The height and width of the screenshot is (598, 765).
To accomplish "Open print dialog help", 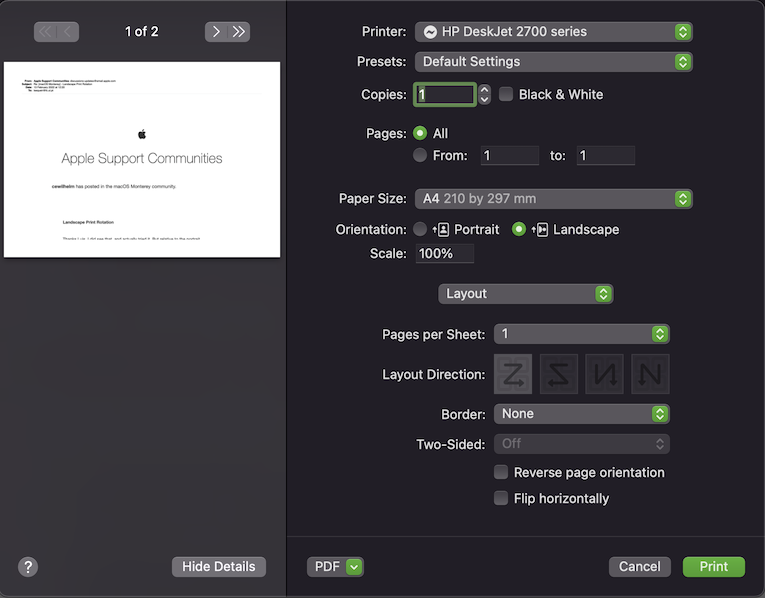I will pos(28,567).
